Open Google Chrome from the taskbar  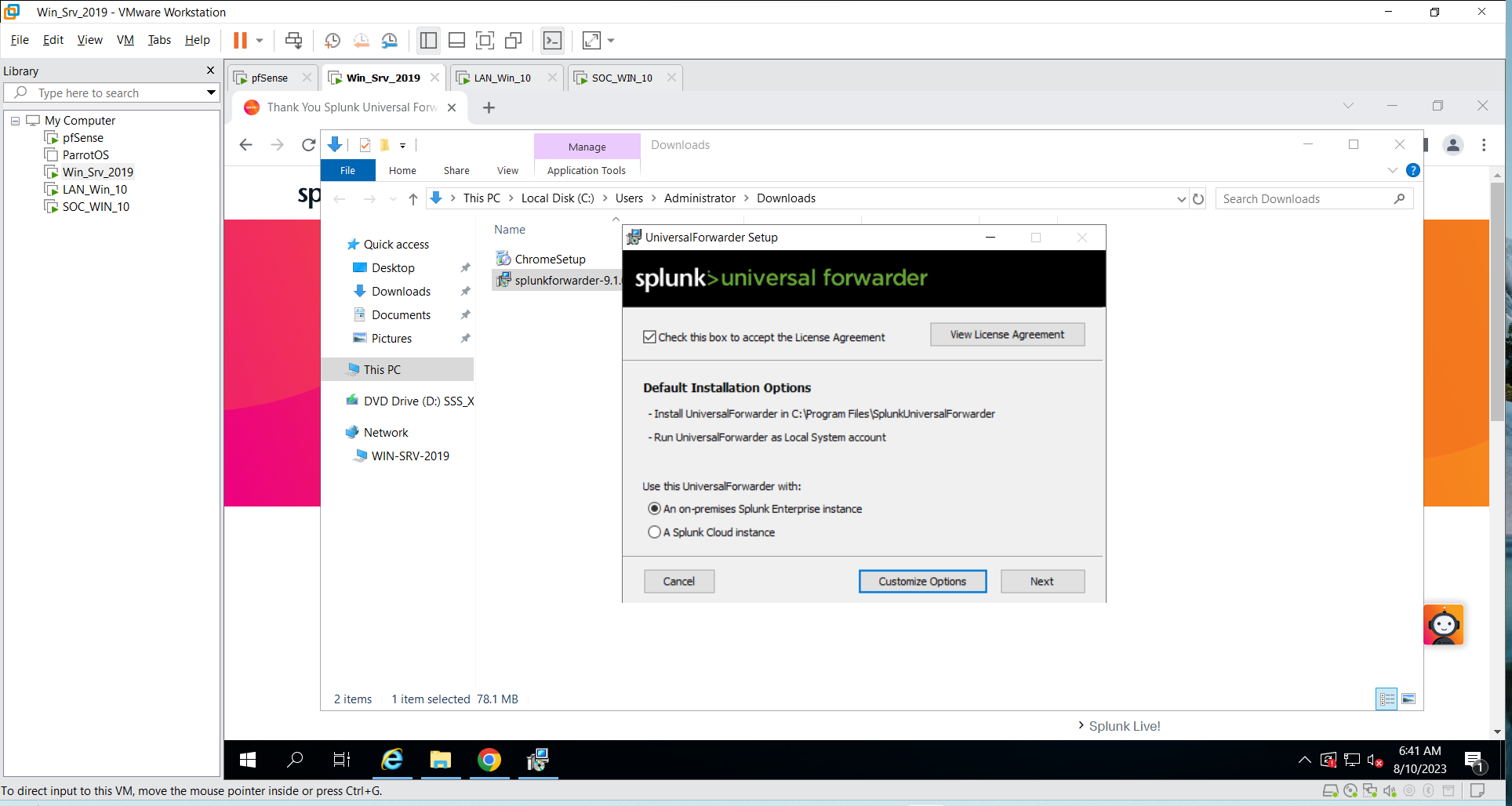(489, 759)
